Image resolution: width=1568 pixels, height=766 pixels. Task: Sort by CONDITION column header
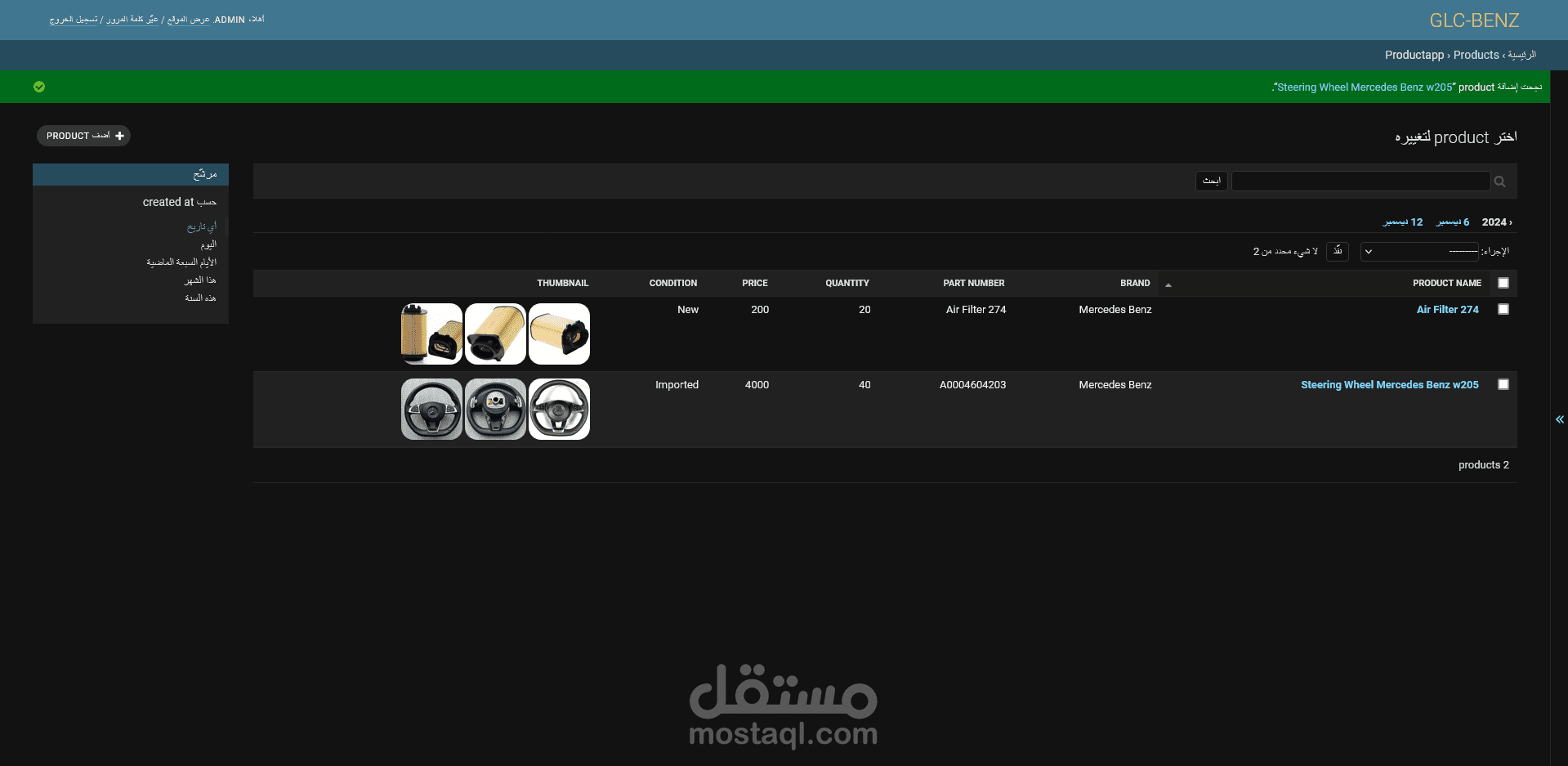673,283
